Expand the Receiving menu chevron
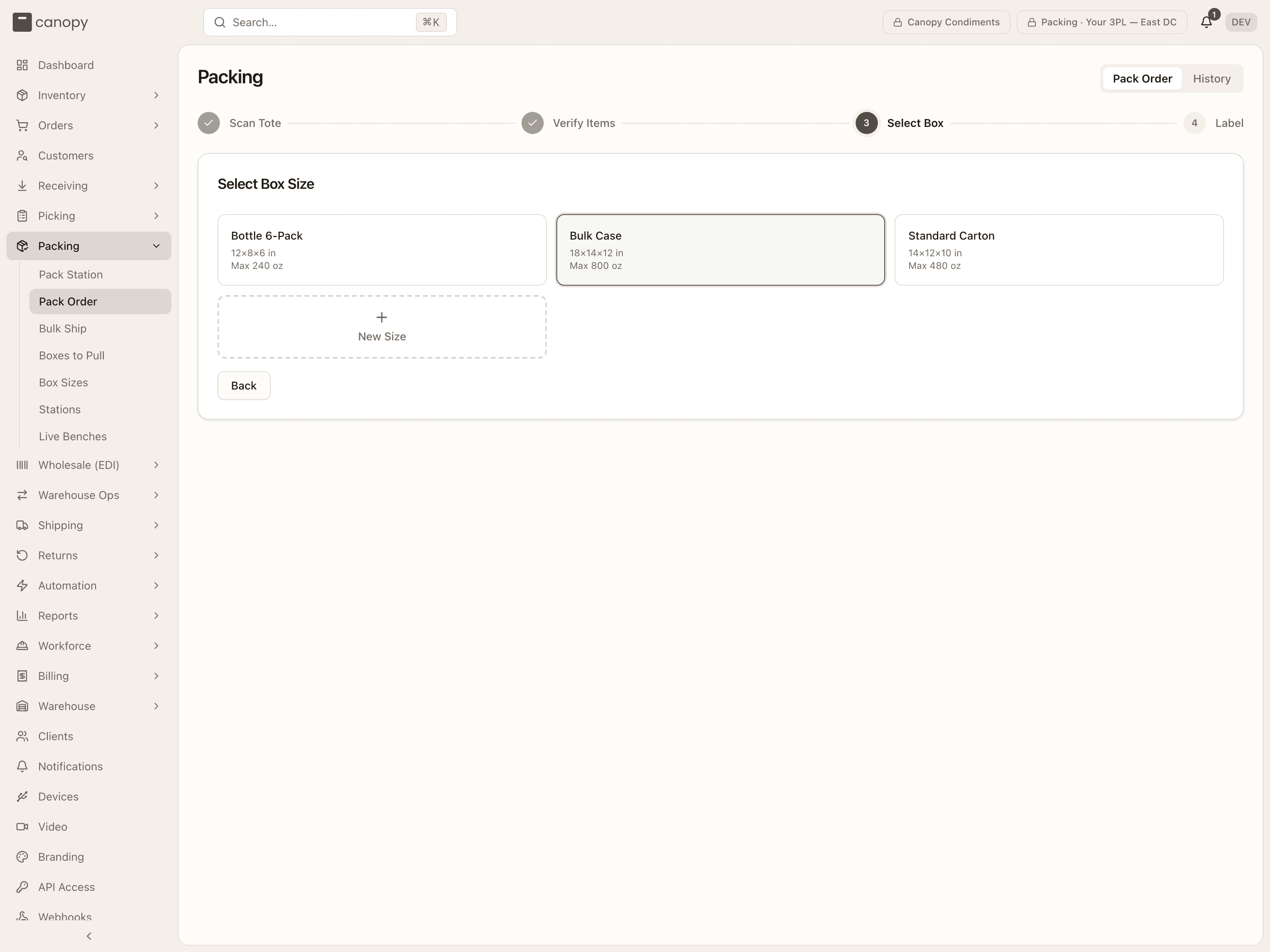Viewport: 1270px width, 952px height. [156, 185]
